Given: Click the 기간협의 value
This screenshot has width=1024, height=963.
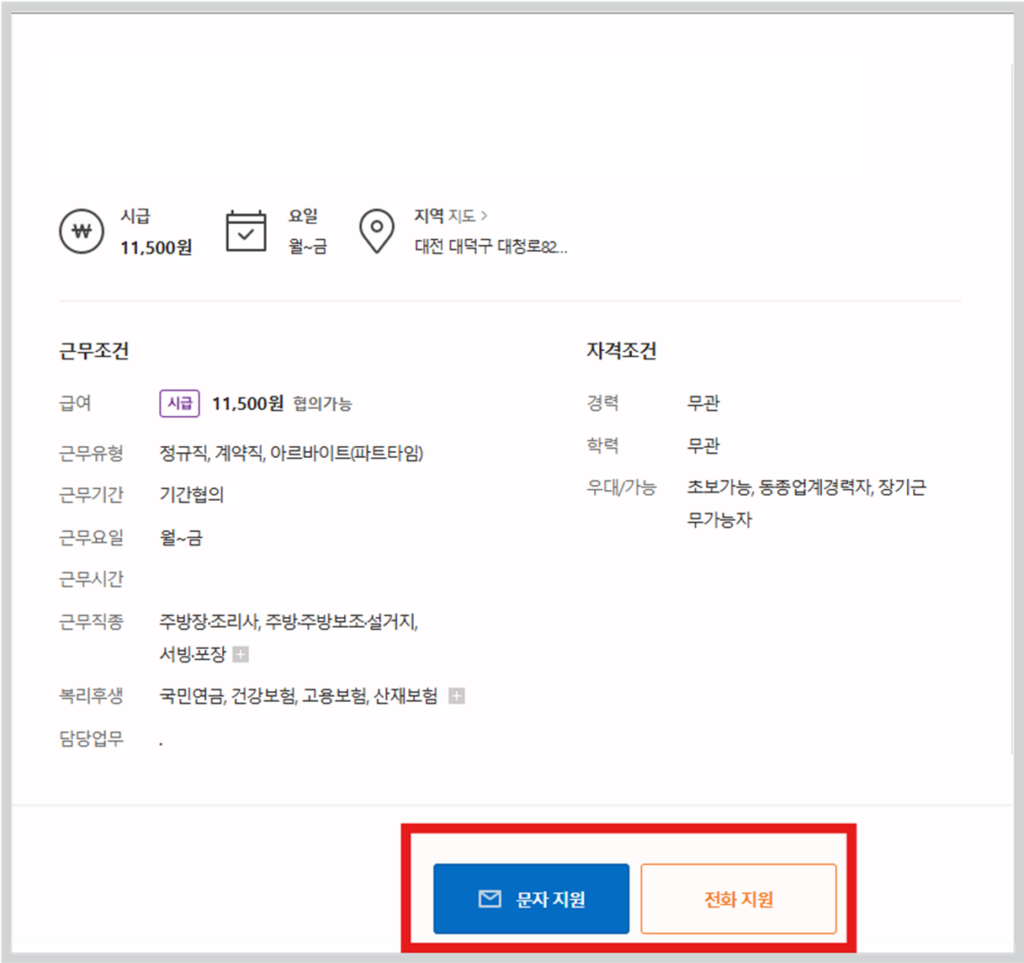Looking at the screenshot, I should click(191, 495).
